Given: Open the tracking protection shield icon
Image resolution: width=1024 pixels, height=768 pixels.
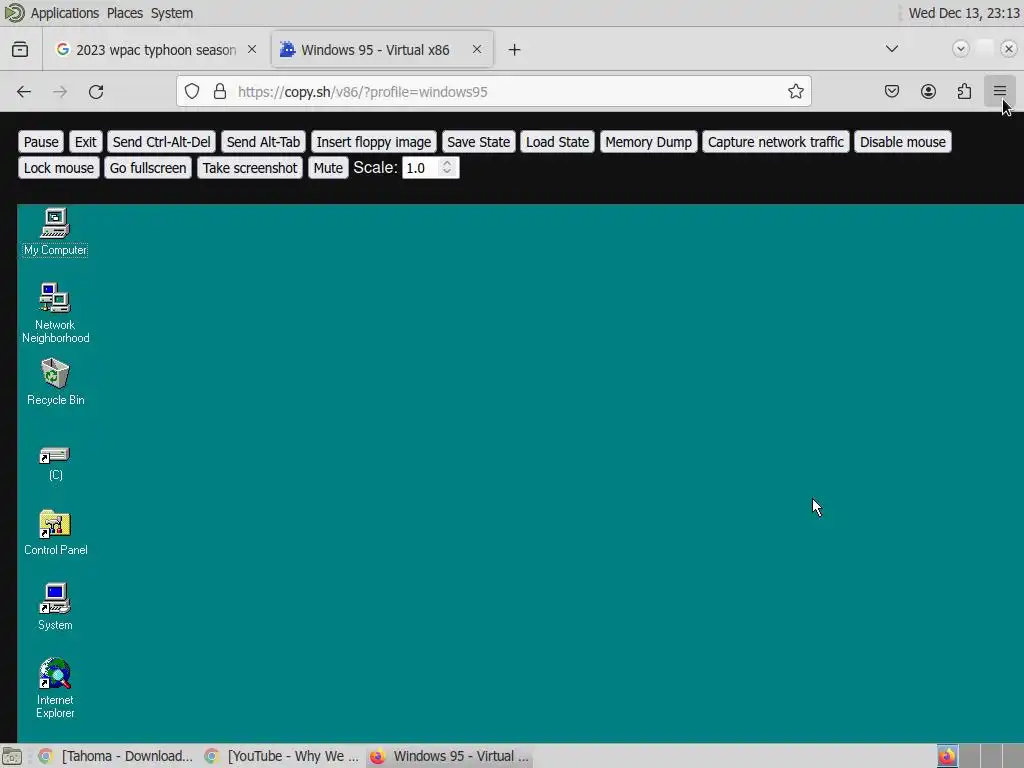Looking at the screenshot, I should coord(191,91).
